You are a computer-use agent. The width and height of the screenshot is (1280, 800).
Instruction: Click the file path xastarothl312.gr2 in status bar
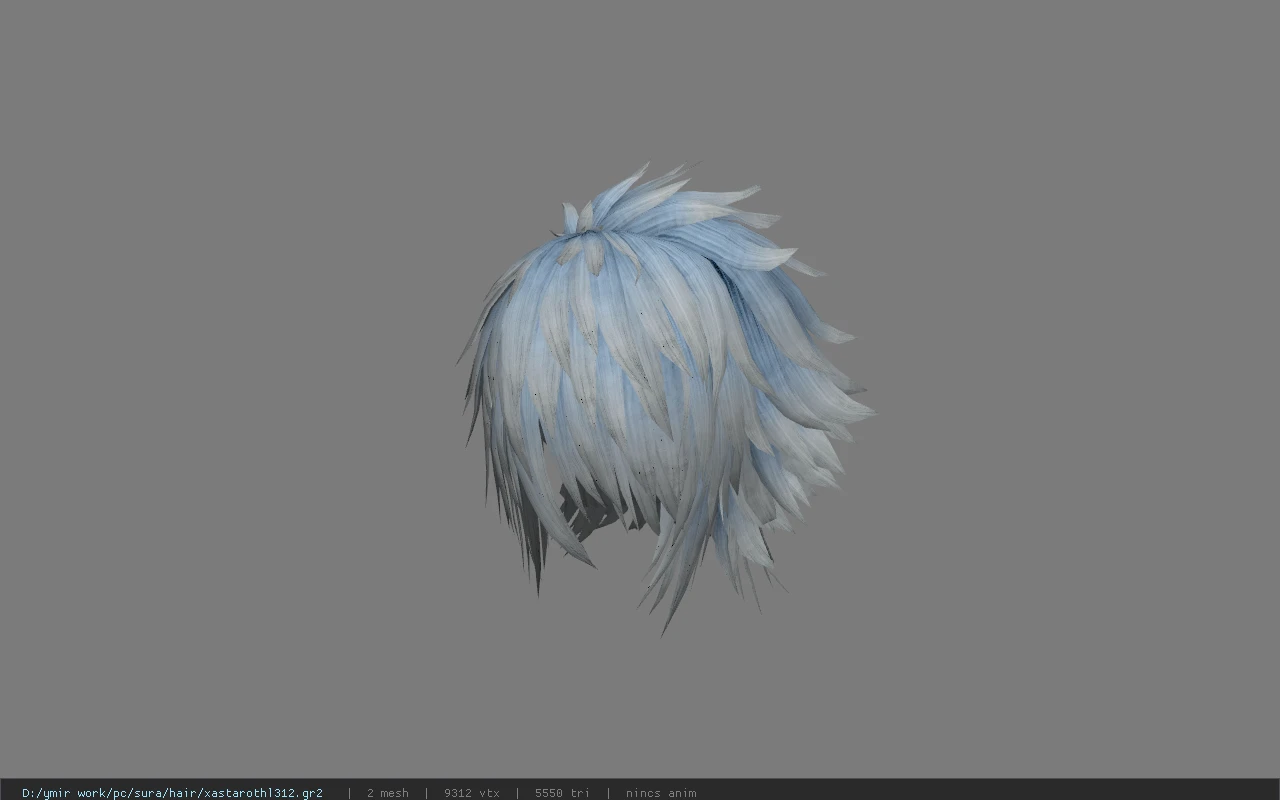pos(172,793)
